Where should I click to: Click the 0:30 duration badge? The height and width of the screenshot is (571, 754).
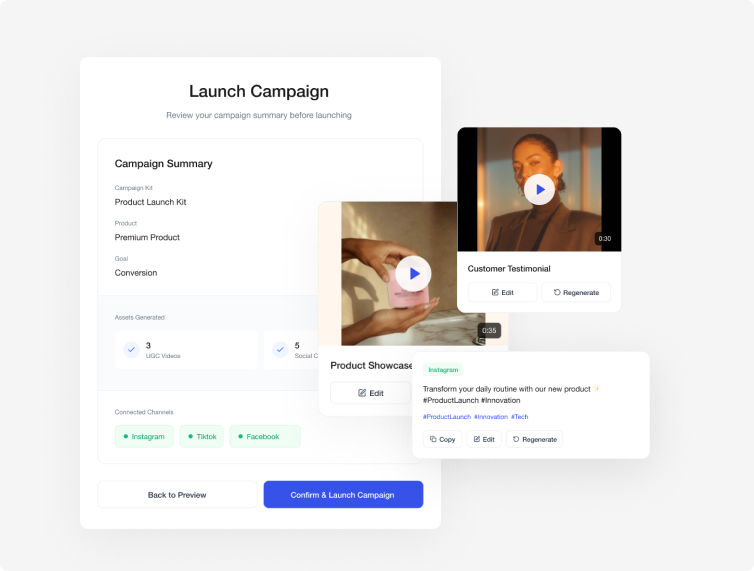[x=604, y=239]
